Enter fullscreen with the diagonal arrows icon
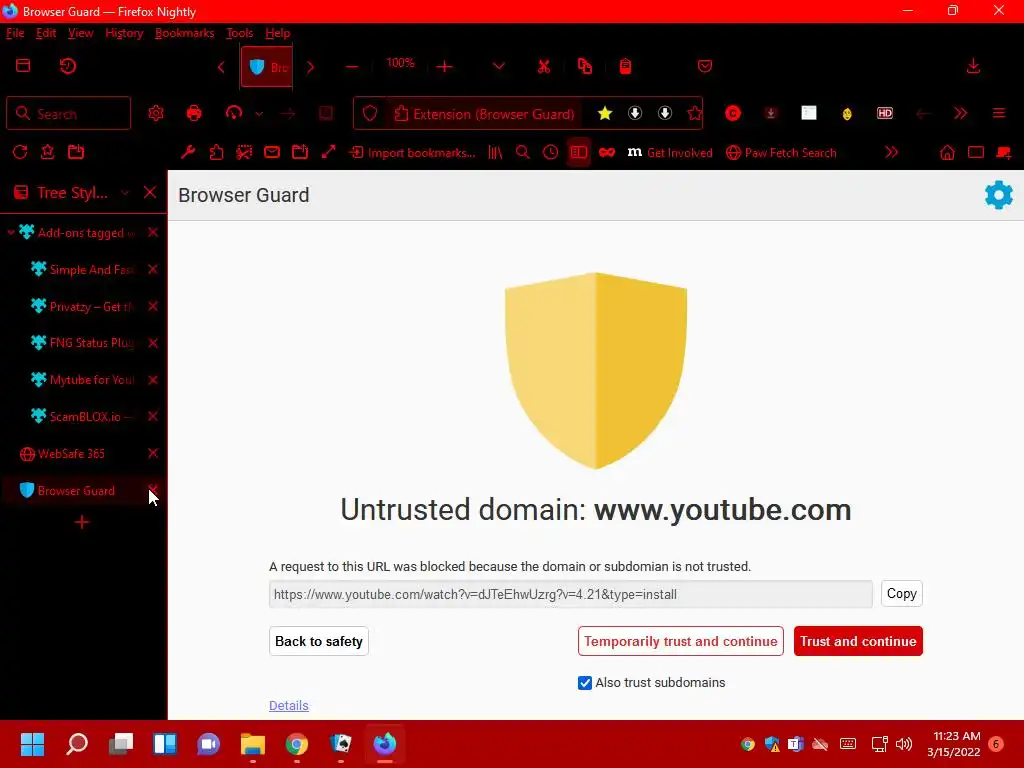Viewport: 1024px width, 768px height. point(328,152)
